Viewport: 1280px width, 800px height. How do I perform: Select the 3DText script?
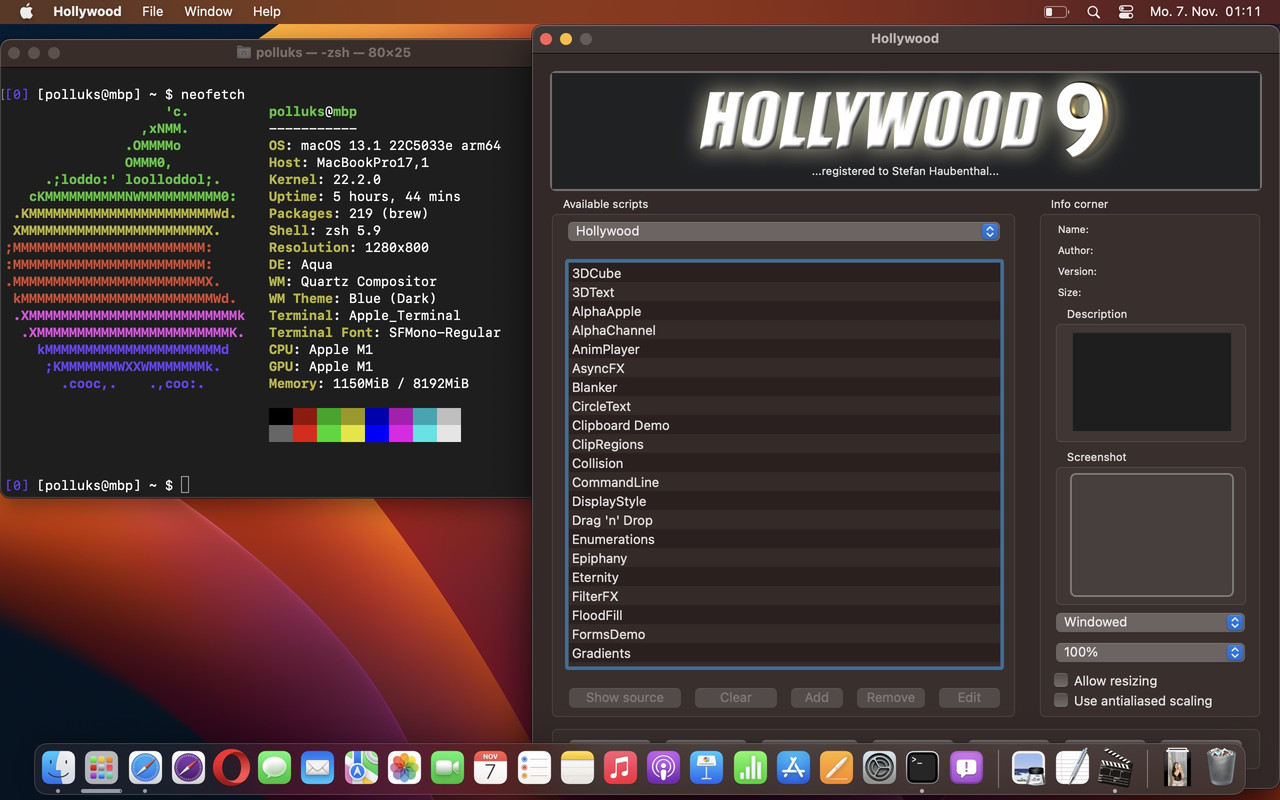tap(784, 292)
